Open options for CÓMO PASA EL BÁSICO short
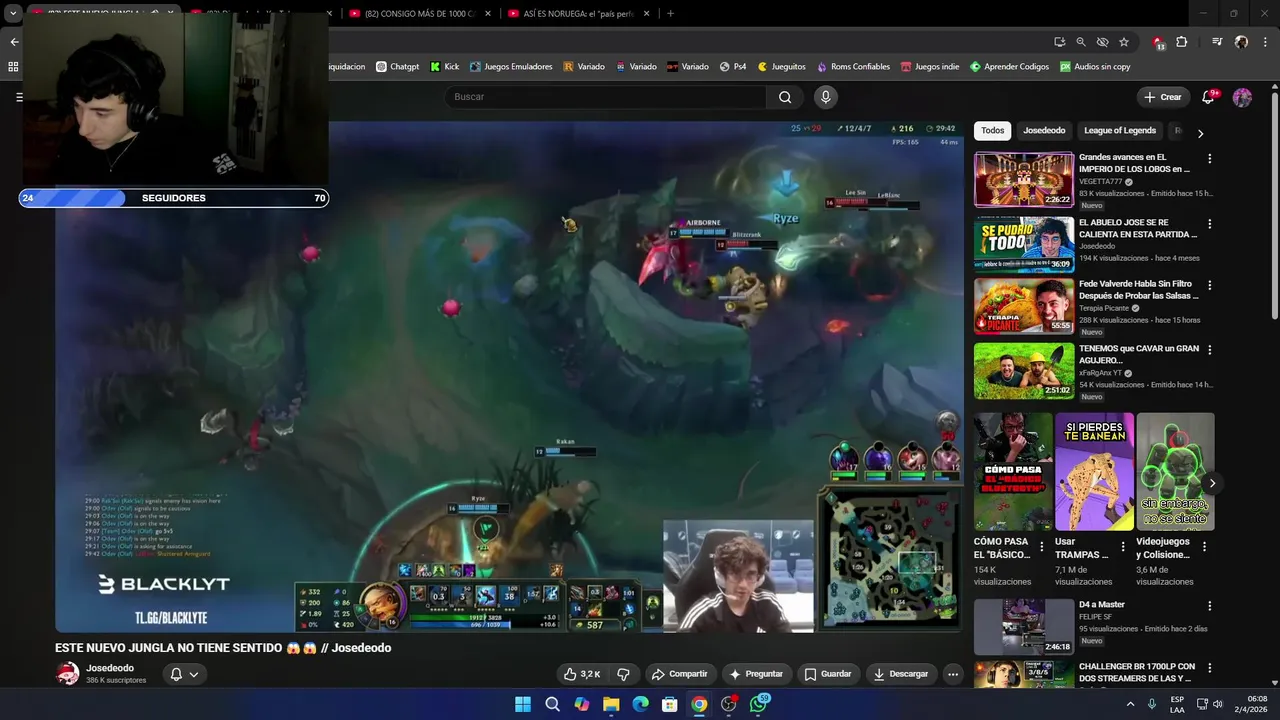Viewport: 1280px width, 720px height. [1042, 547]
